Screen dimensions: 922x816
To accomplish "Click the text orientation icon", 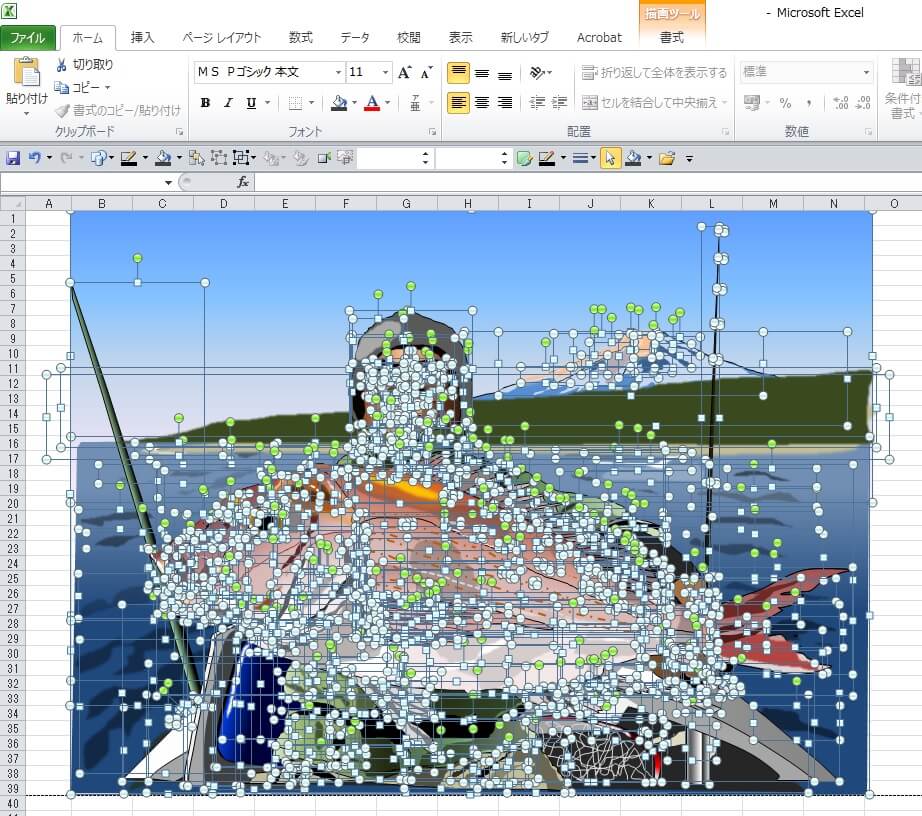I will pos(537,72).
